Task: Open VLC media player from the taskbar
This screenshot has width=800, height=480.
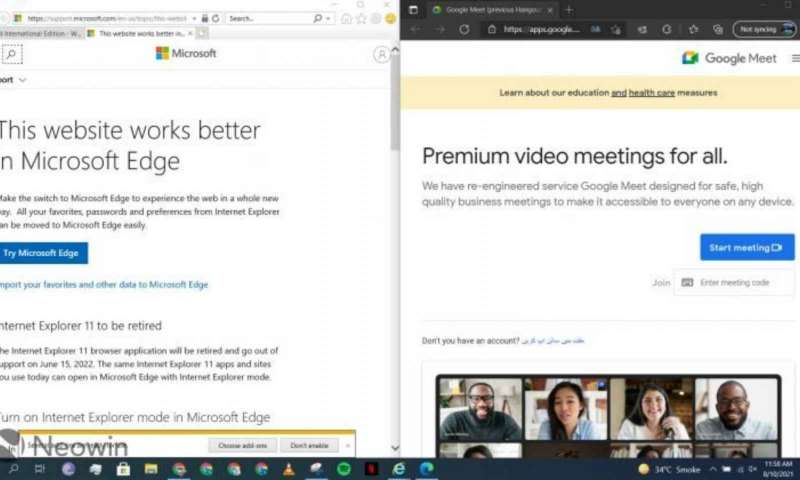Action: pyautogui.click(x=289, y=469)
